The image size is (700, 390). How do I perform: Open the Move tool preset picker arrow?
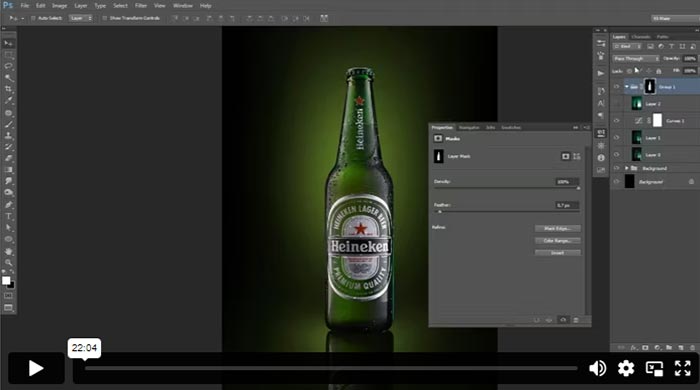click(x=22, y=18)
